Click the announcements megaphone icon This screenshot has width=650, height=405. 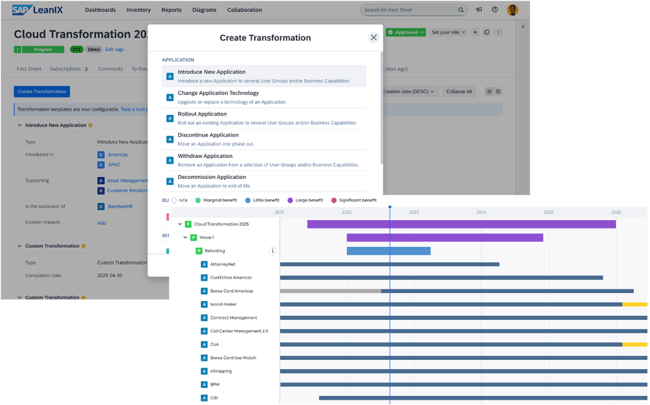(478, 10)
